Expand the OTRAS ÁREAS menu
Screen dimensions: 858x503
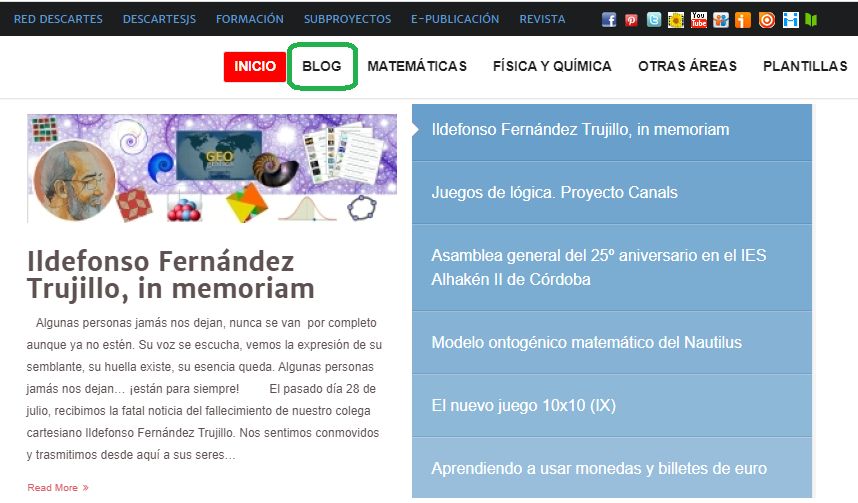pos(687,66)
